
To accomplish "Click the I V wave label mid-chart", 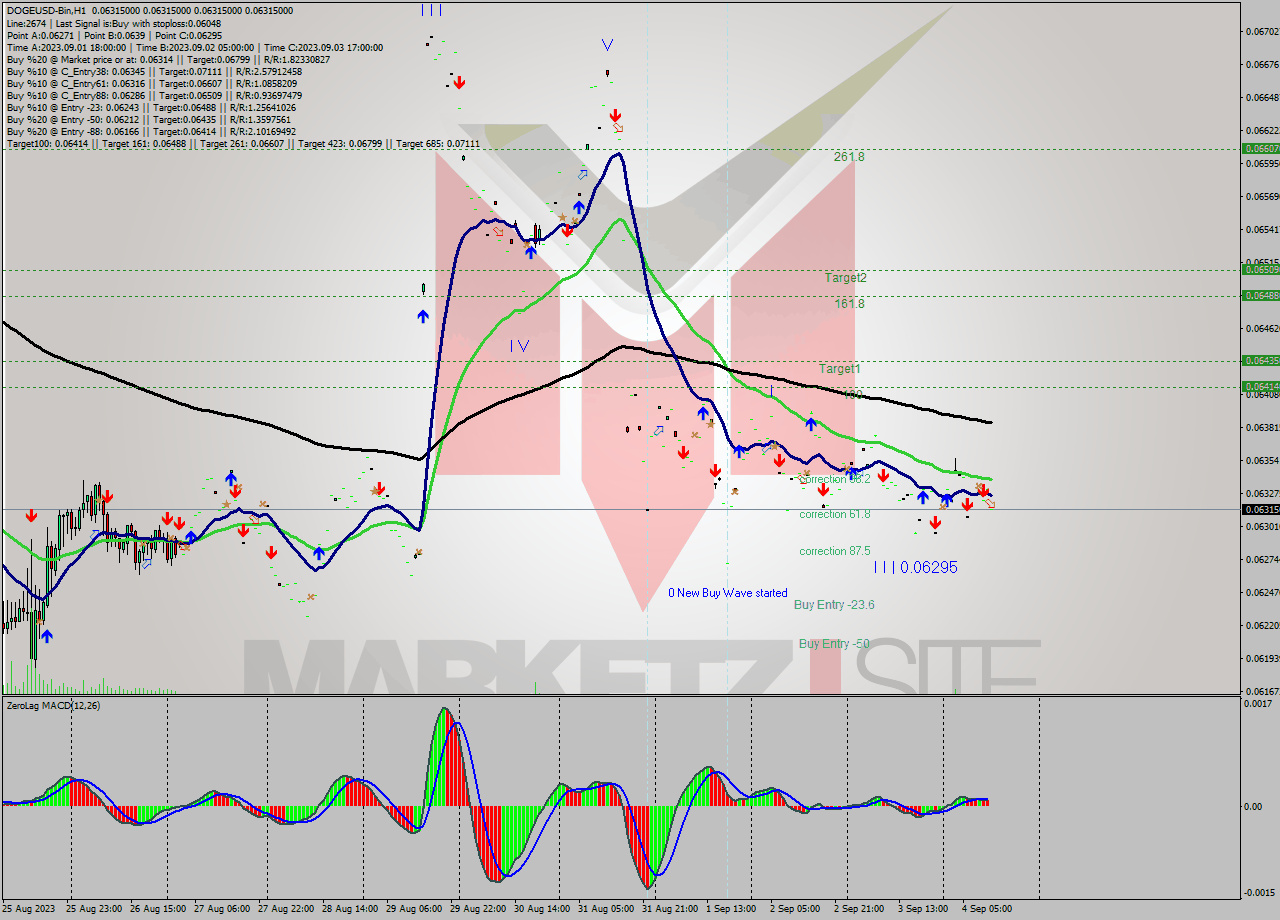I will coord(519,346).
